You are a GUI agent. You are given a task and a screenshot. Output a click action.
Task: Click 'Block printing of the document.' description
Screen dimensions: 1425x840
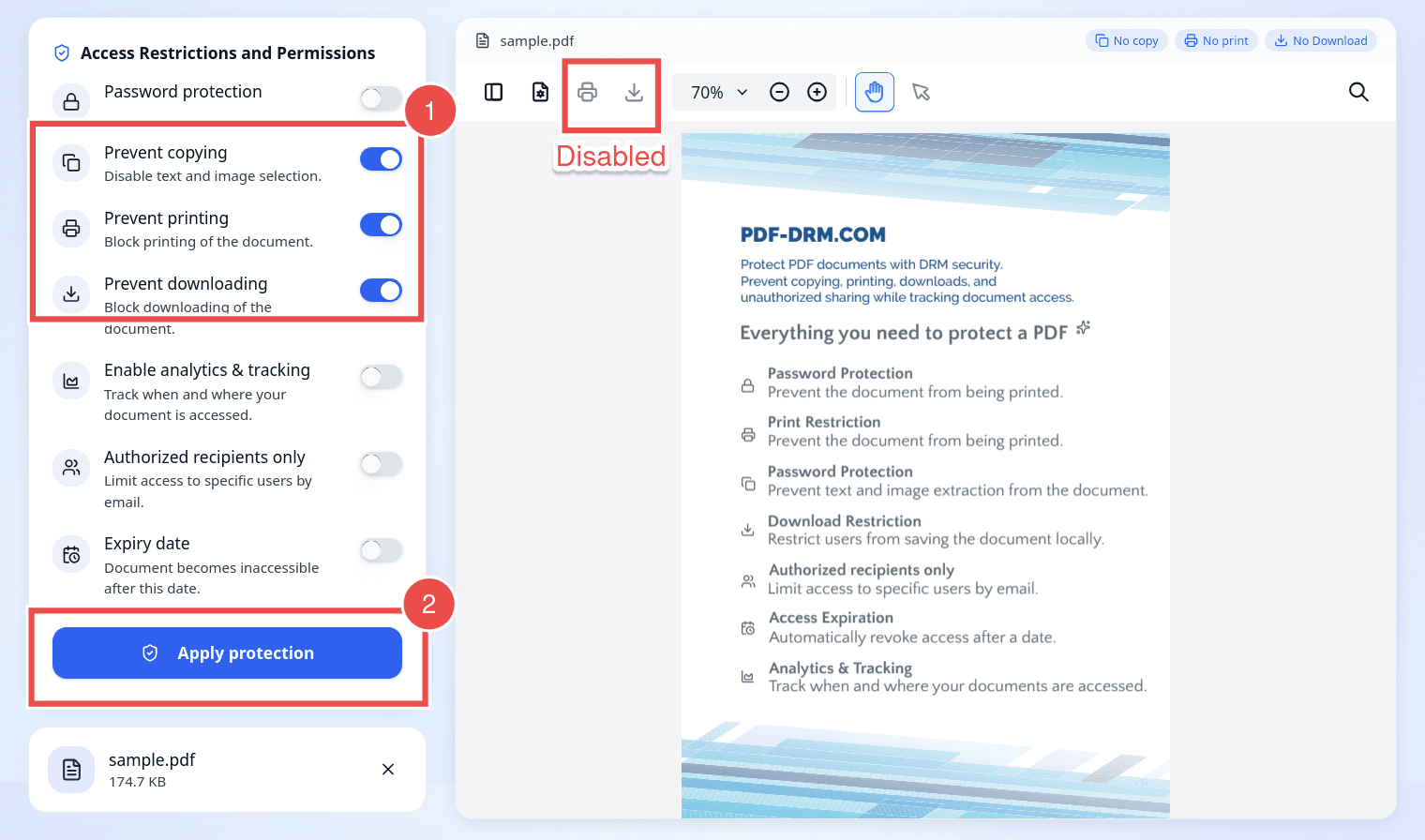pyautogui.click(x=209, y=242)
